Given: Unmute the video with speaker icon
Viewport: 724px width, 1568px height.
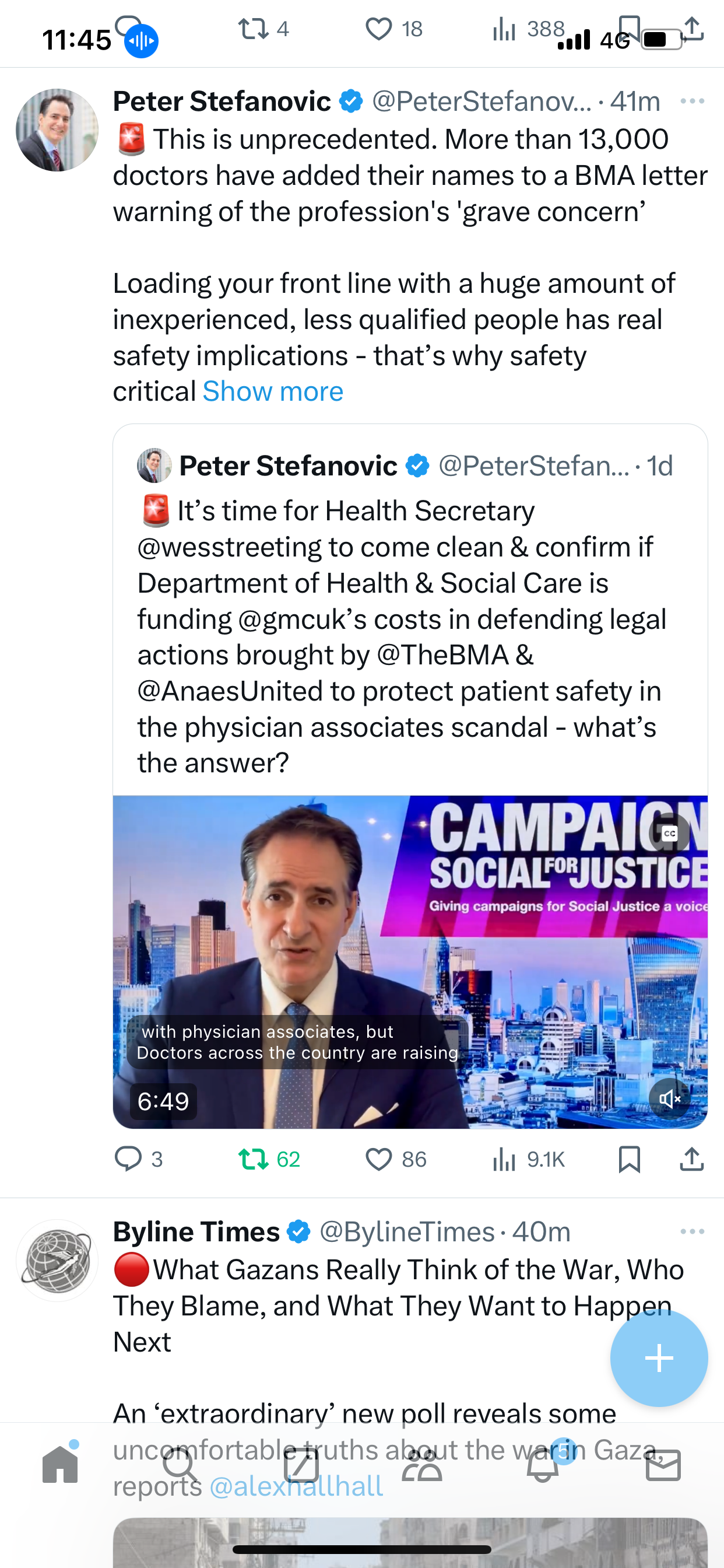Looking at the screenshot, I should click(669, 1098).
